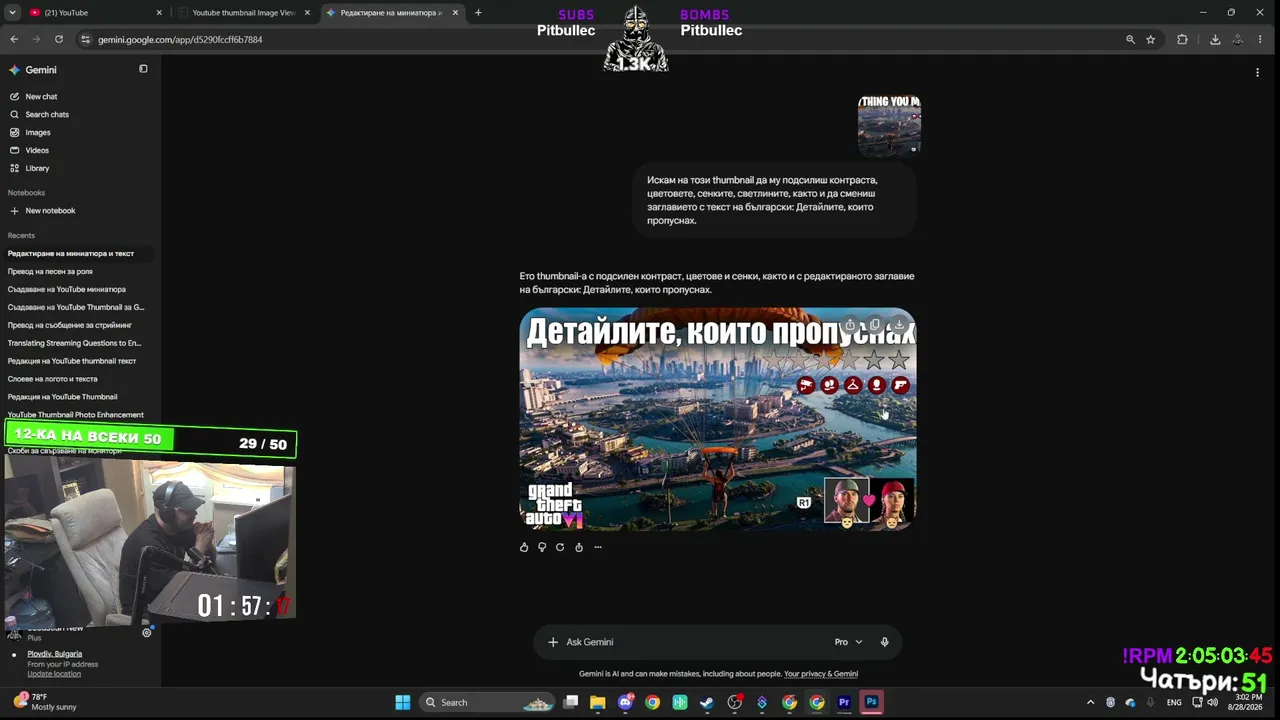Start a New chat in Gemini

(x=41, y=97)
